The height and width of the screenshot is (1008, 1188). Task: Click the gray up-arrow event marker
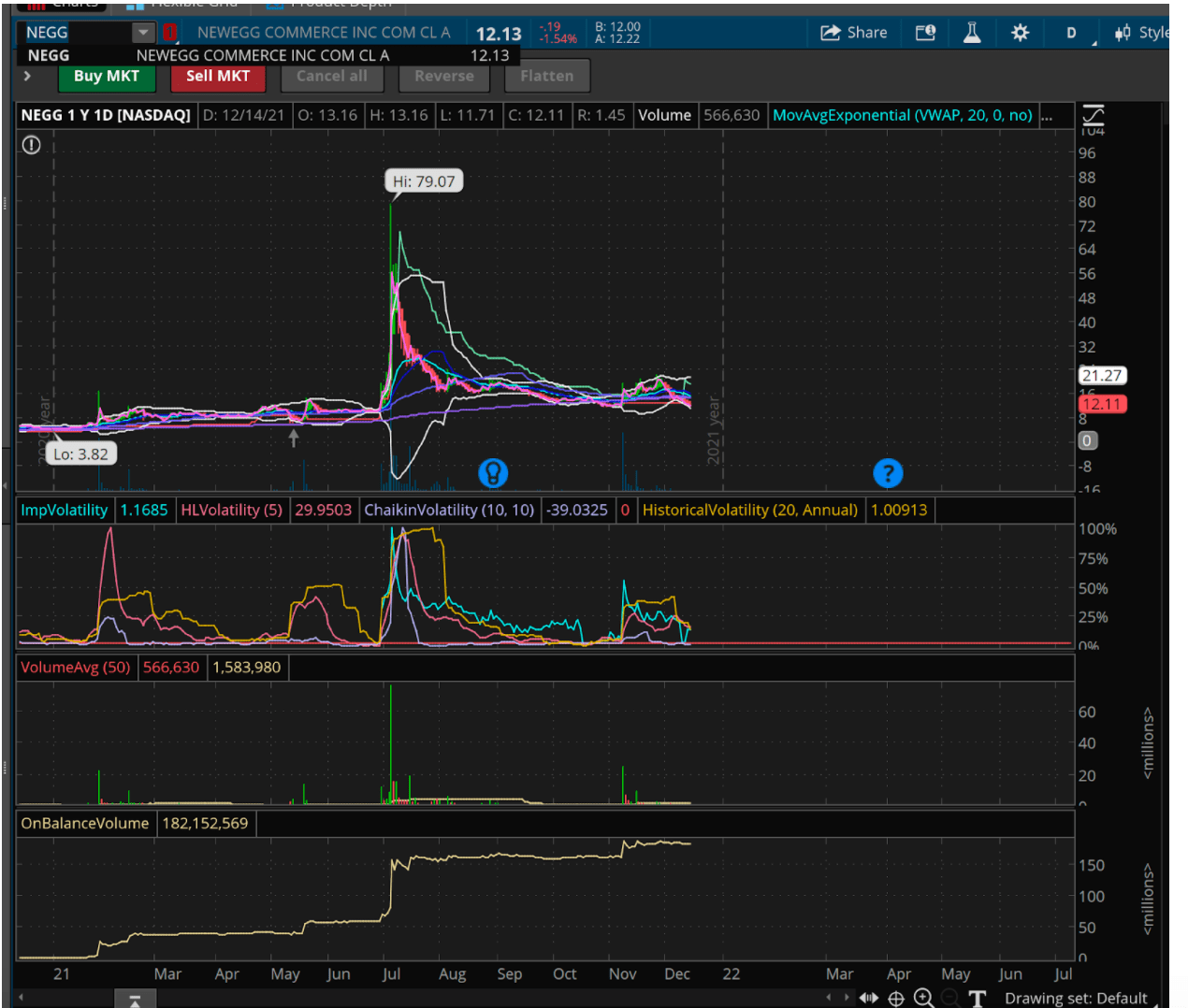294,437
